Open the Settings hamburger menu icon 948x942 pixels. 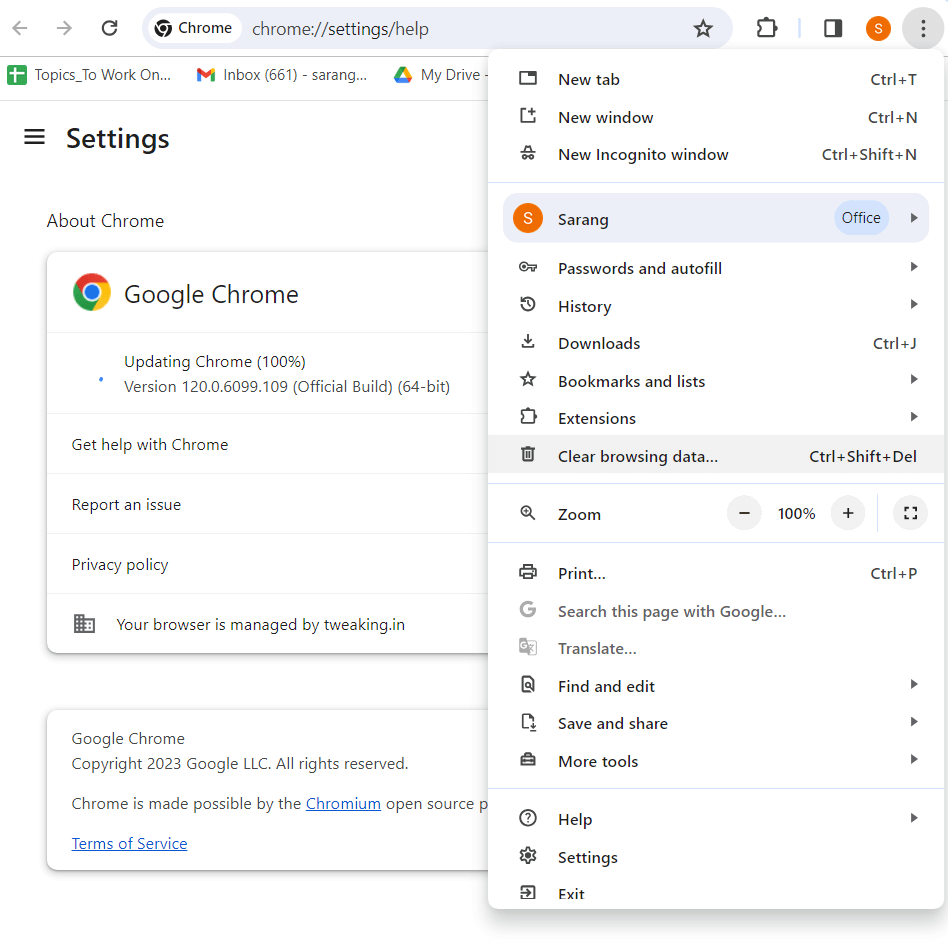coord(35,137)
